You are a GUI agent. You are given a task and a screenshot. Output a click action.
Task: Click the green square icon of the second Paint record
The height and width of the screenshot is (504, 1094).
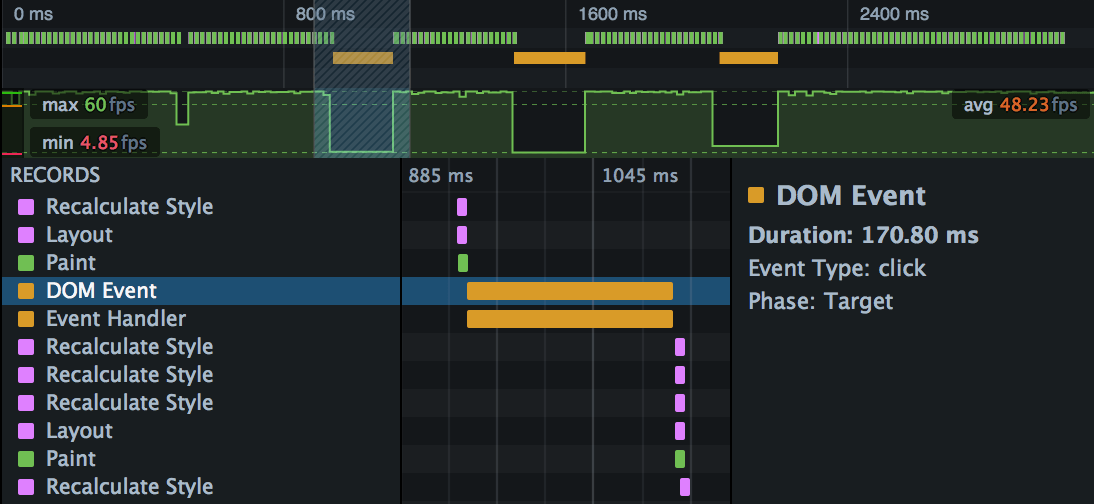(x=26, y=459)
